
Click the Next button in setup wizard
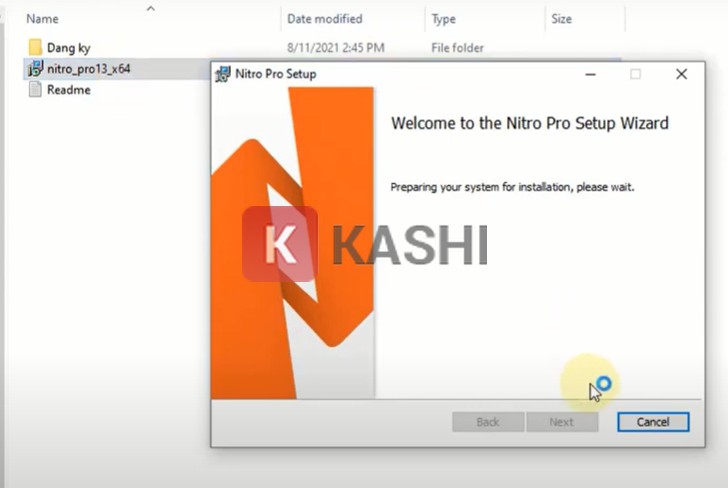click(x=562, y=422)
